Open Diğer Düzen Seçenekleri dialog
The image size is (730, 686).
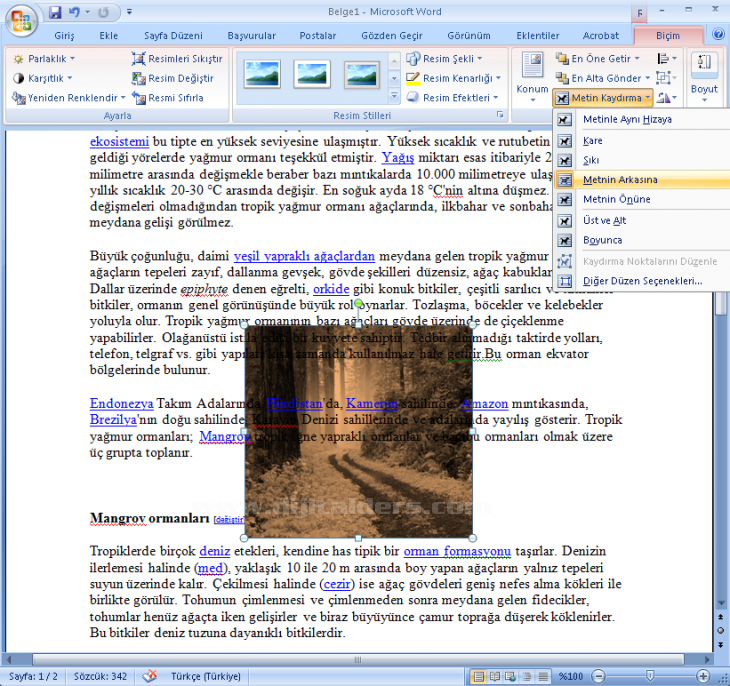[x=642, y=281]
